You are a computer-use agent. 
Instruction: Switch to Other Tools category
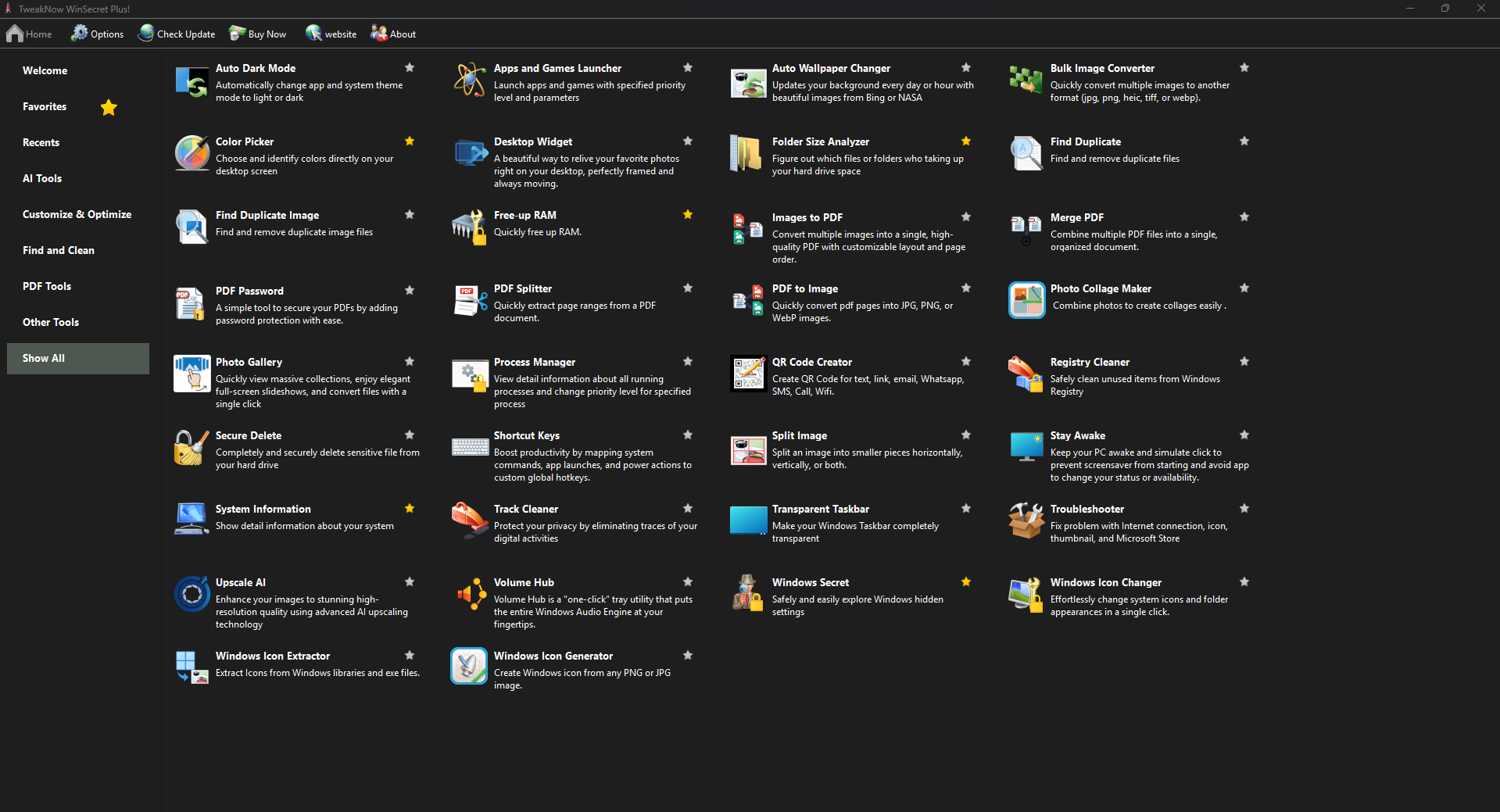point(78,323)
